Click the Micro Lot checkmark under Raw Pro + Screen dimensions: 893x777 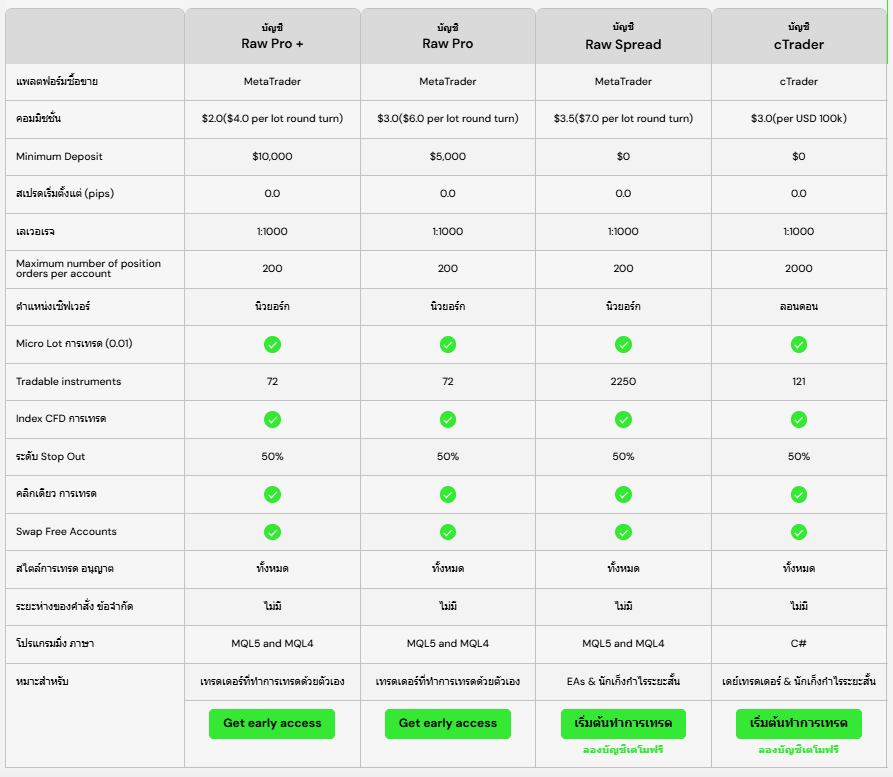[x=272, y=344]
